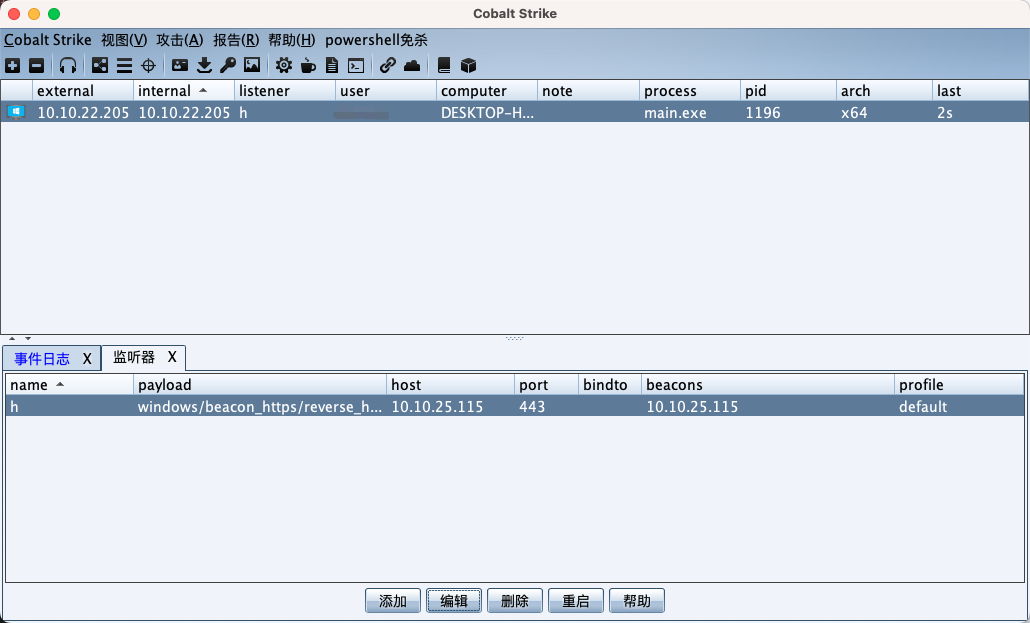Screen dimensions: 1030x623
Task: Sort listeners by profile column header
Action: pyautogui.click(x=959, y=384)
